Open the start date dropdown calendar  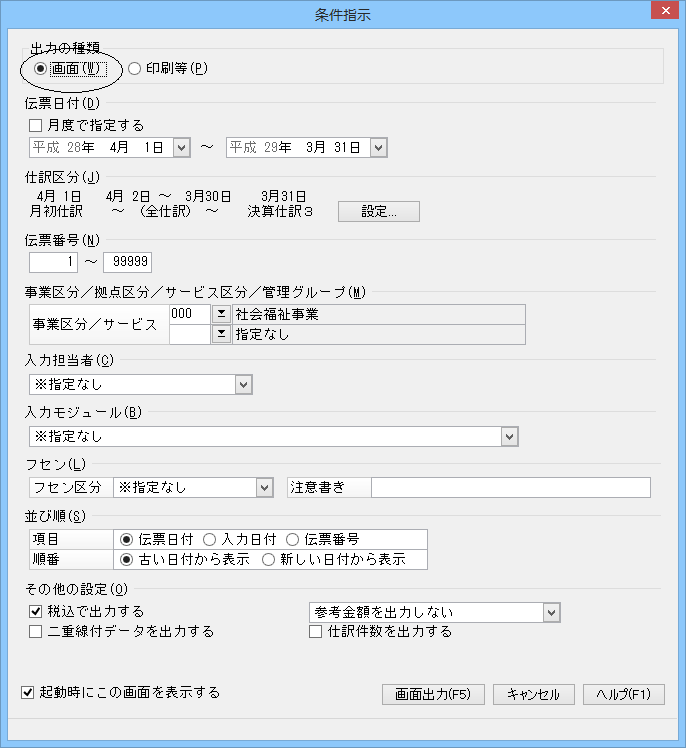coord(181,148)
